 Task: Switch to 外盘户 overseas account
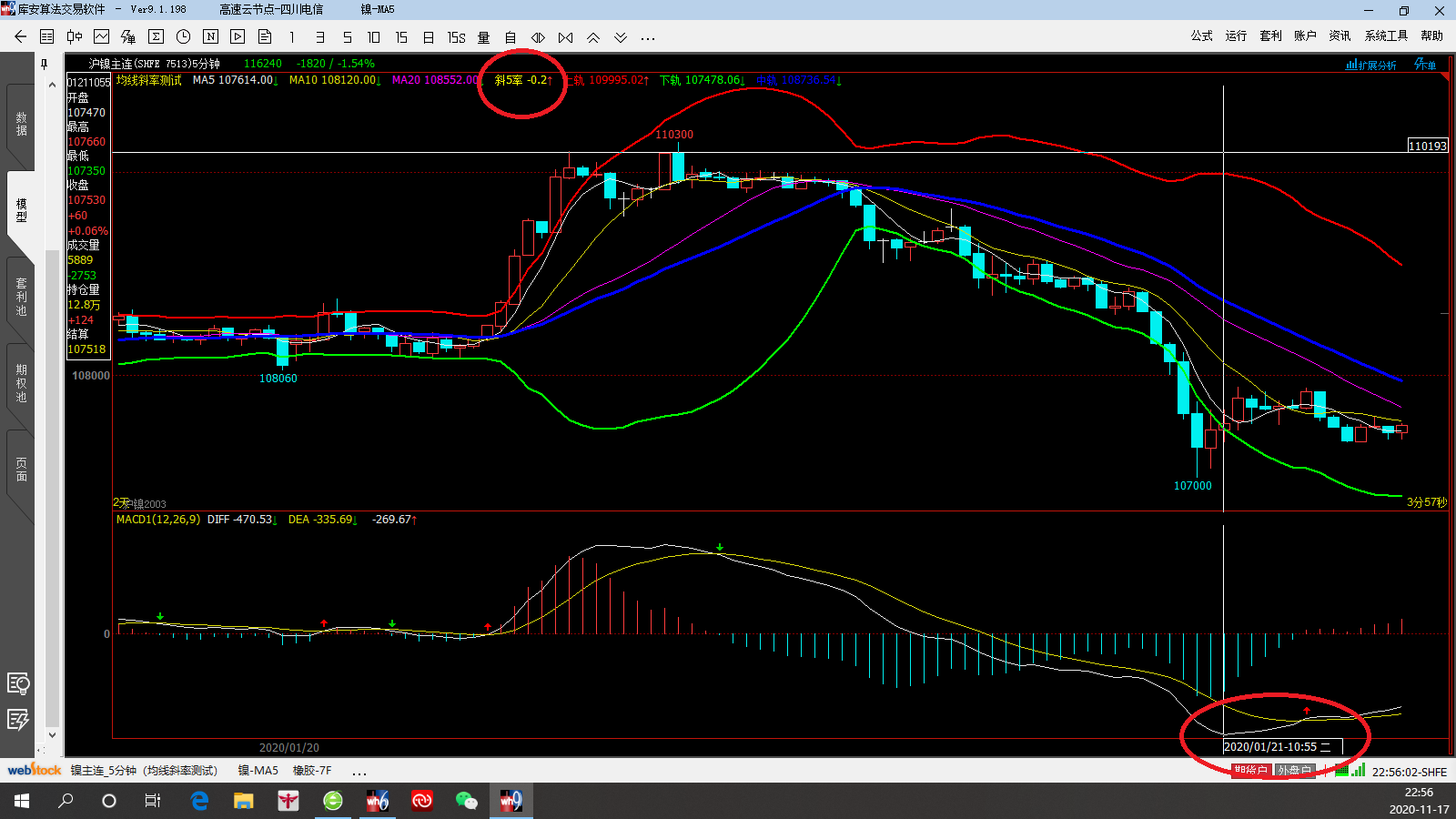1294,771
